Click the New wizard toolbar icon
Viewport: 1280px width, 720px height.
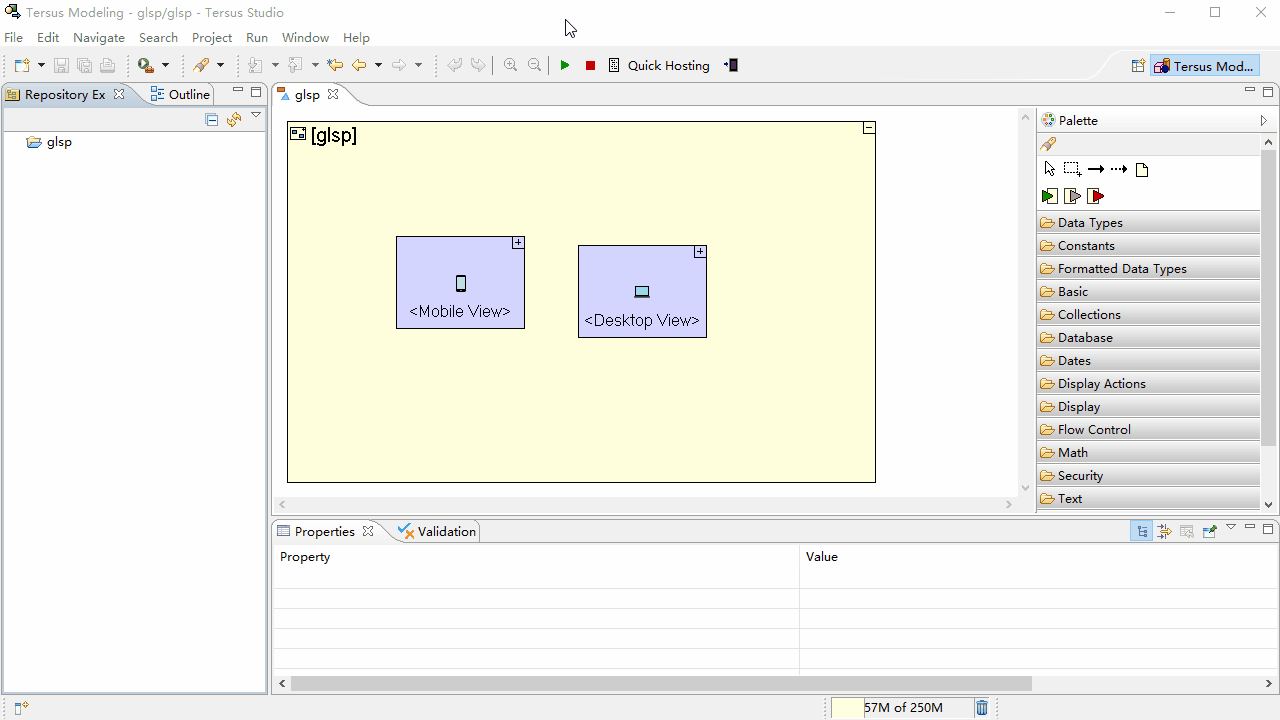click(x=22, y=65)
